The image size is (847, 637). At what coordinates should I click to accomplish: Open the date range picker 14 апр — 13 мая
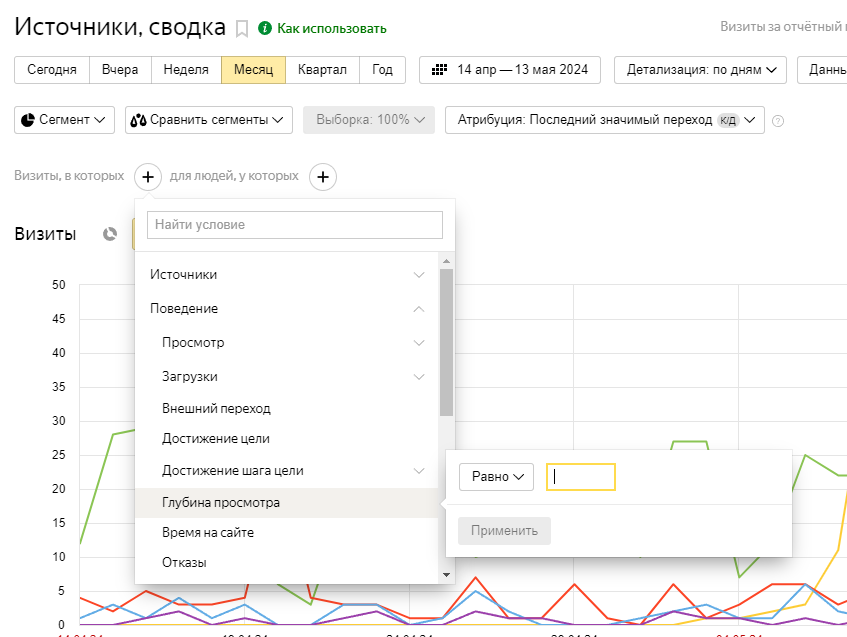[x=510, y=70]
